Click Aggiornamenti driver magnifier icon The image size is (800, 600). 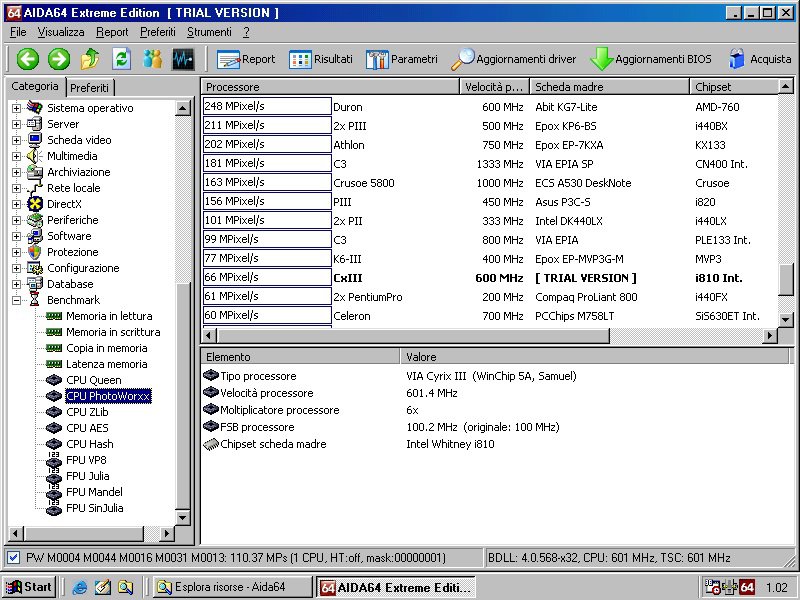[463, 59]
